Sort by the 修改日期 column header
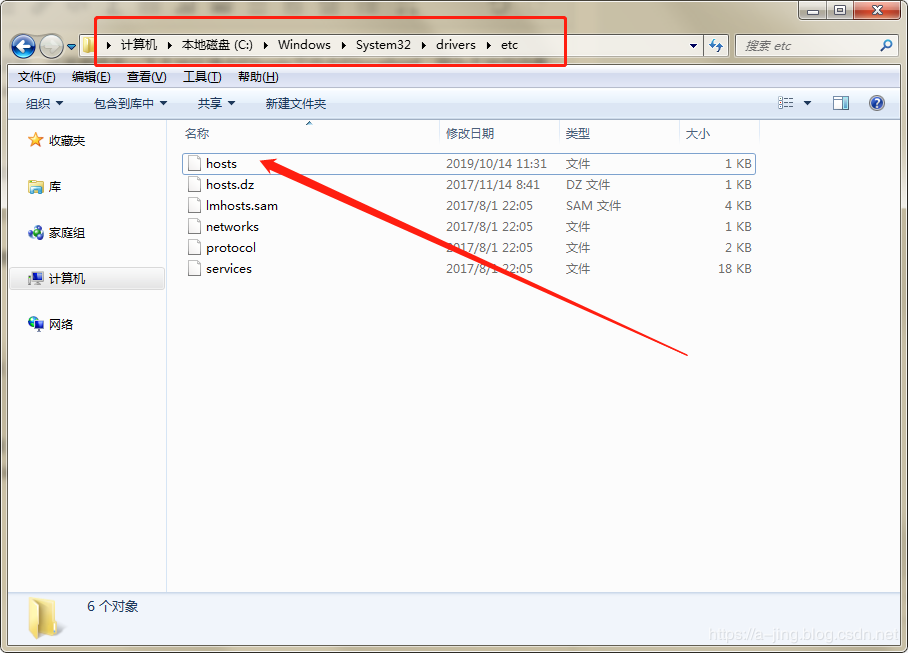The width and height of the screenshot is (908, 653). click(x=470, y=133)
